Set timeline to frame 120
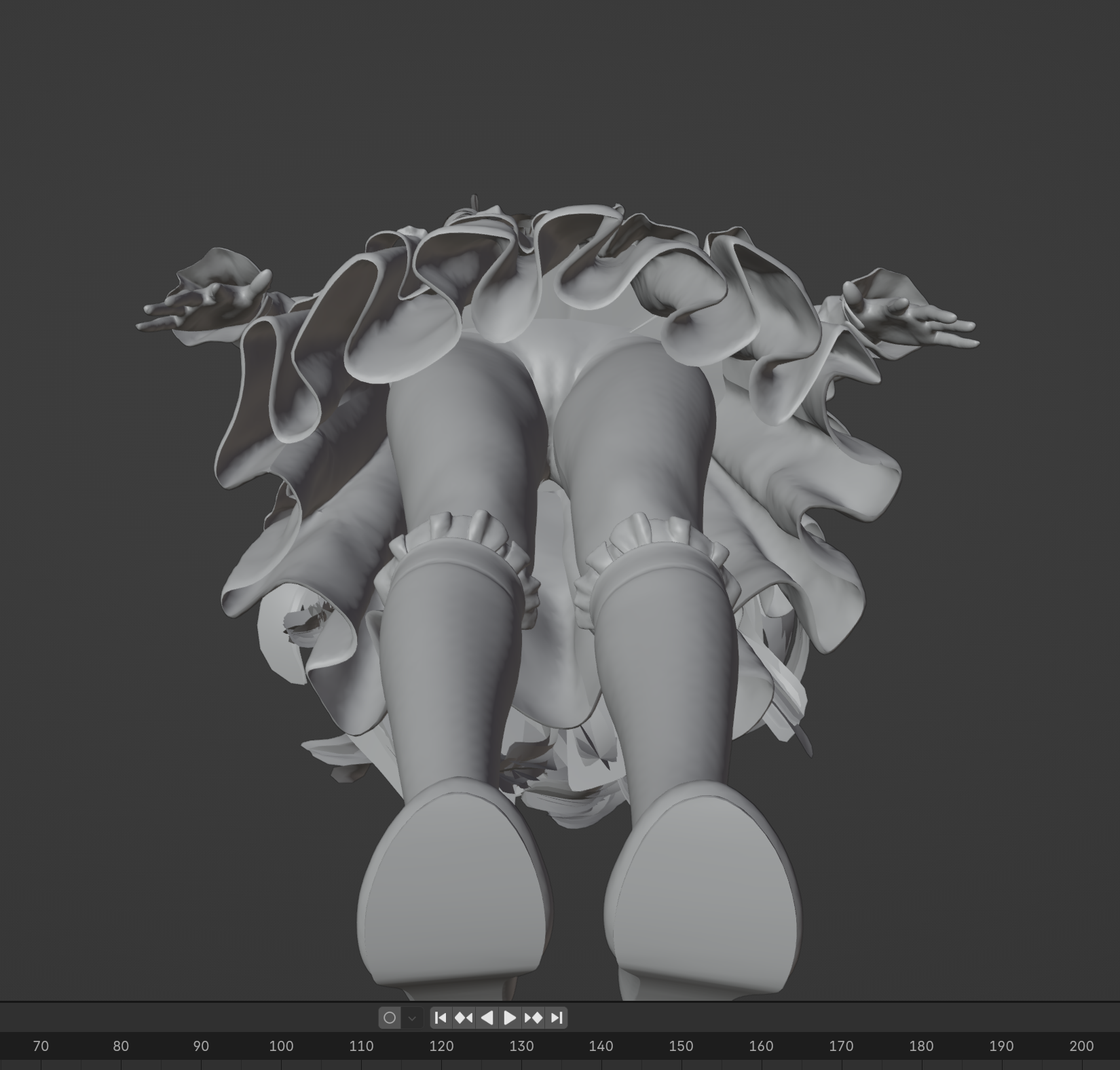Screen dimensions: 1120x1070 tap(441, 1046)
